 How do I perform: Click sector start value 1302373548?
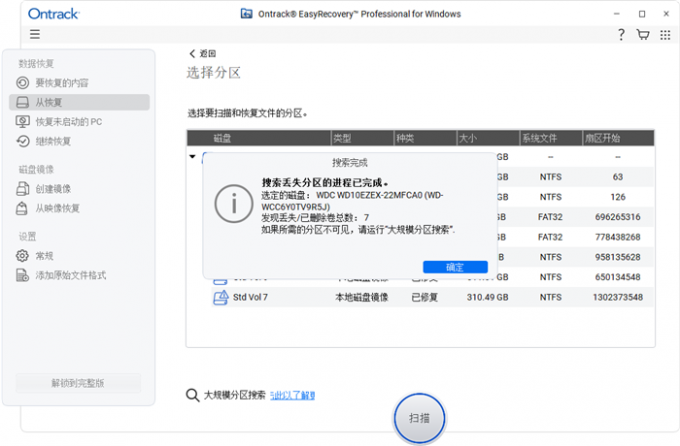pyautogui.click(x=618, y=297)
